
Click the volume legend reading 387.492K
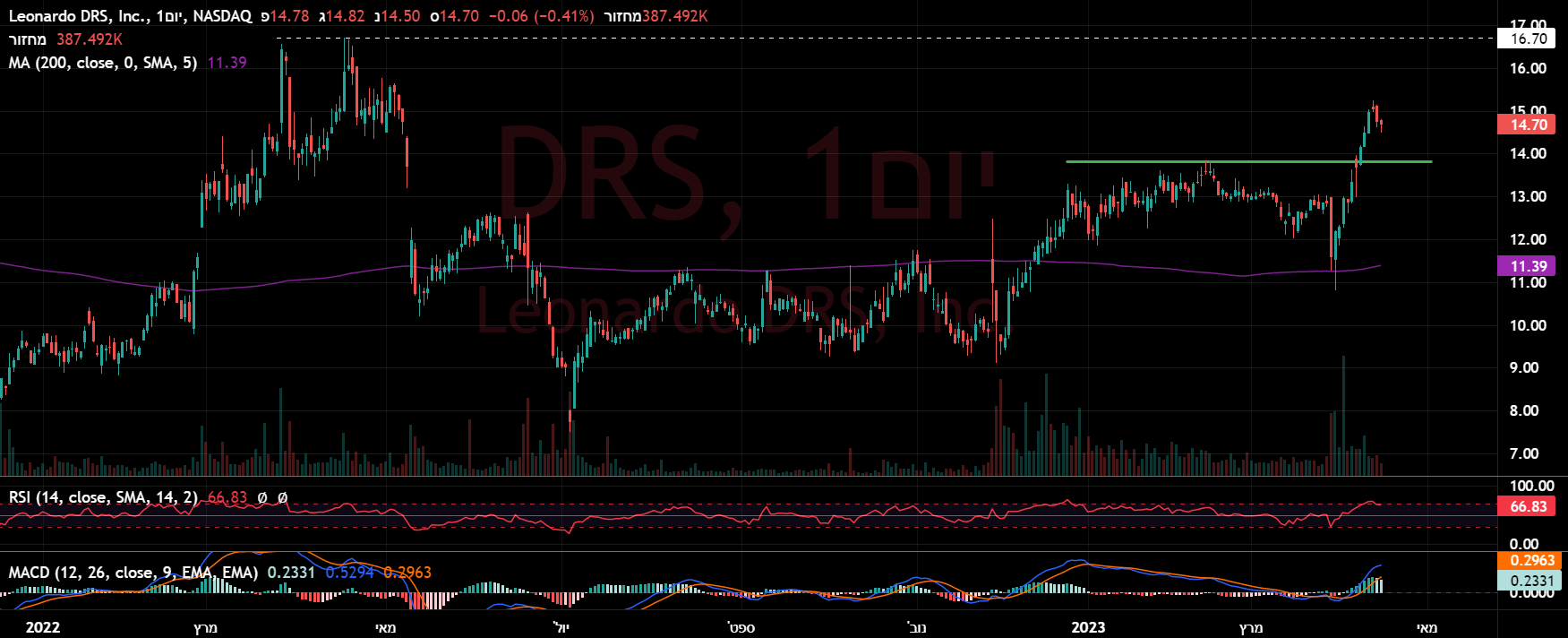89,39
